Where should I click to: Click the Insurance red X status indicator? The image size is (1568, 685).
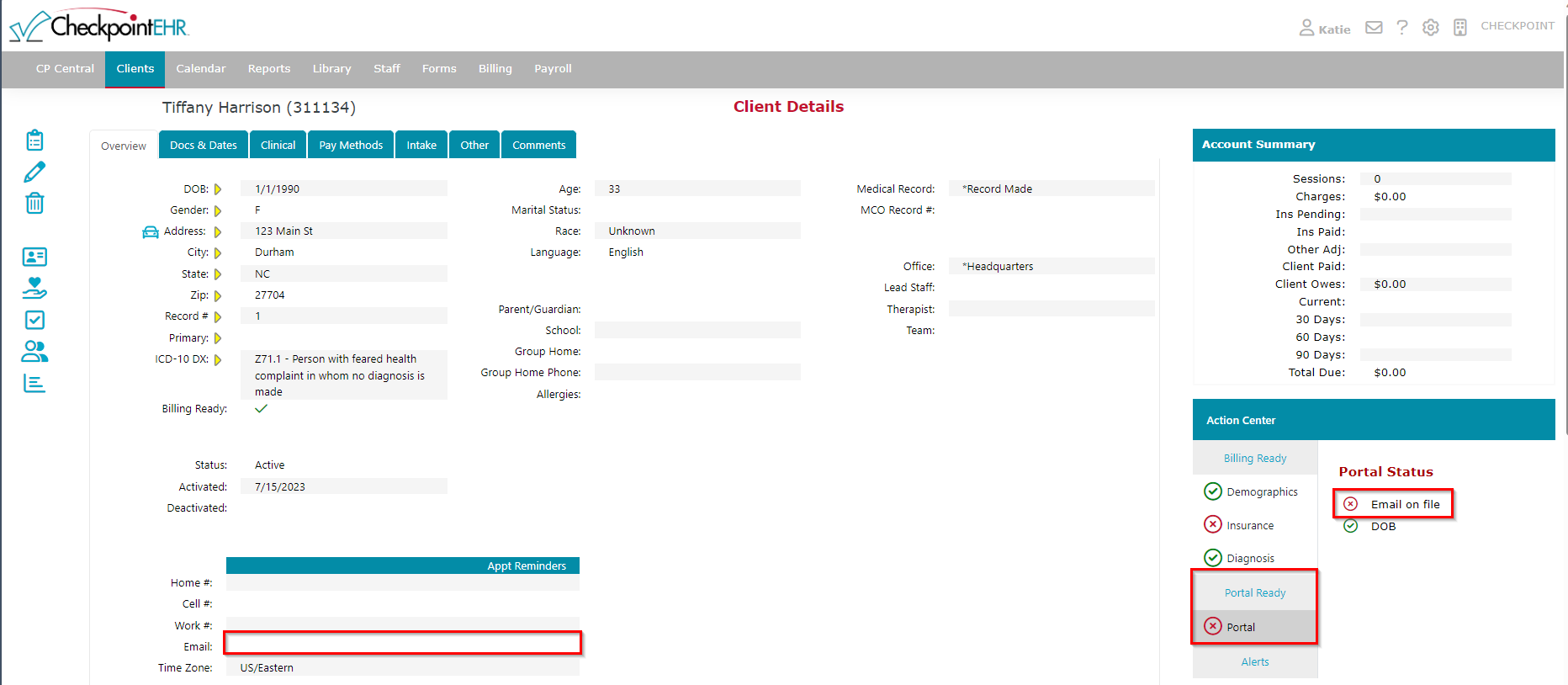[1212, 525]
